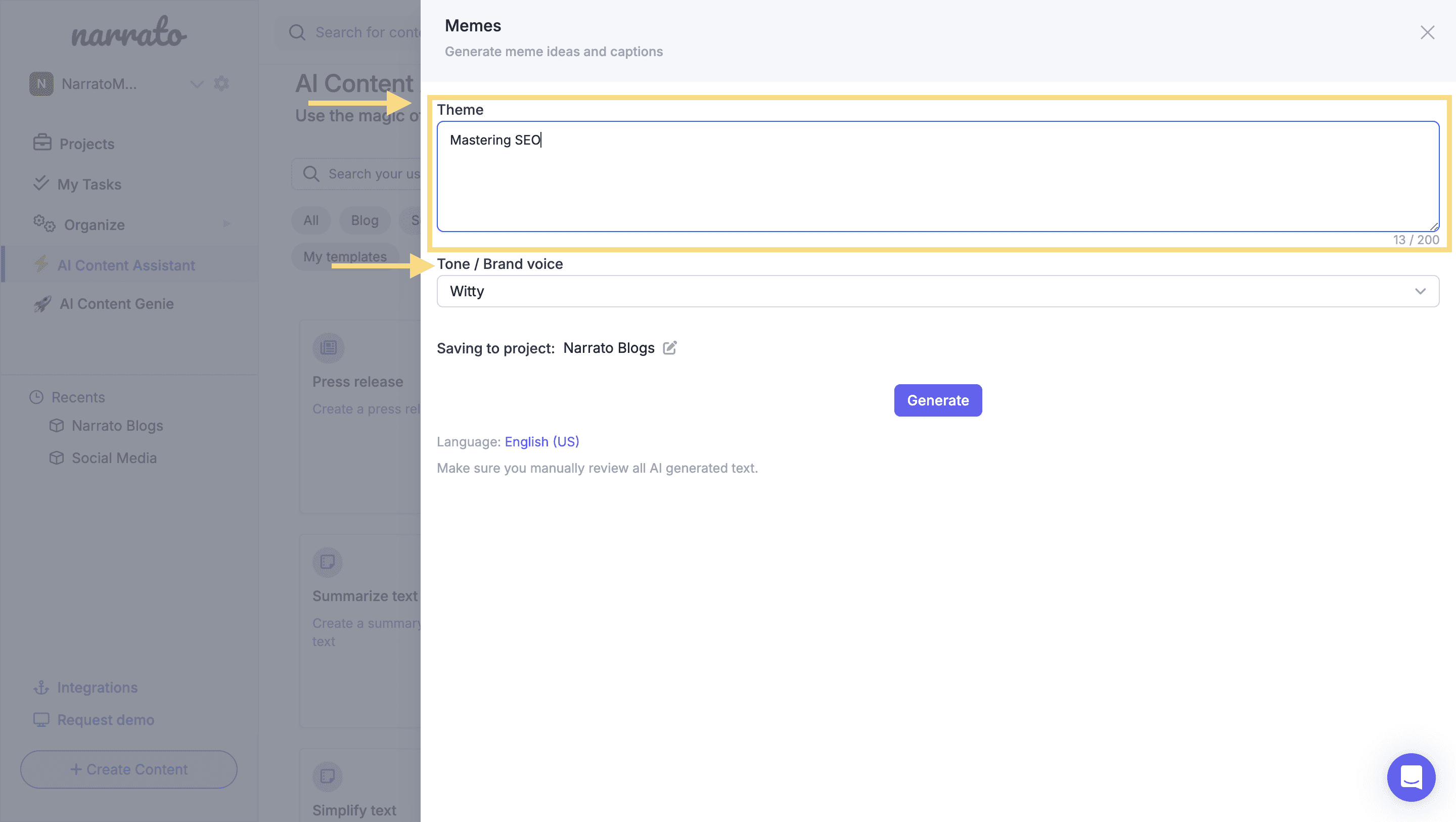
Task: Open the Tone / Brand voice dropdown
Action: point(938,291)
